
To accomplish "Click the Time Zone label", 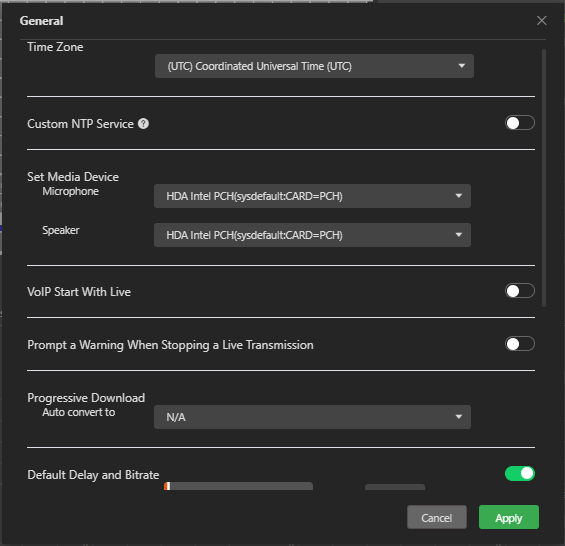I will coord(55,47).
